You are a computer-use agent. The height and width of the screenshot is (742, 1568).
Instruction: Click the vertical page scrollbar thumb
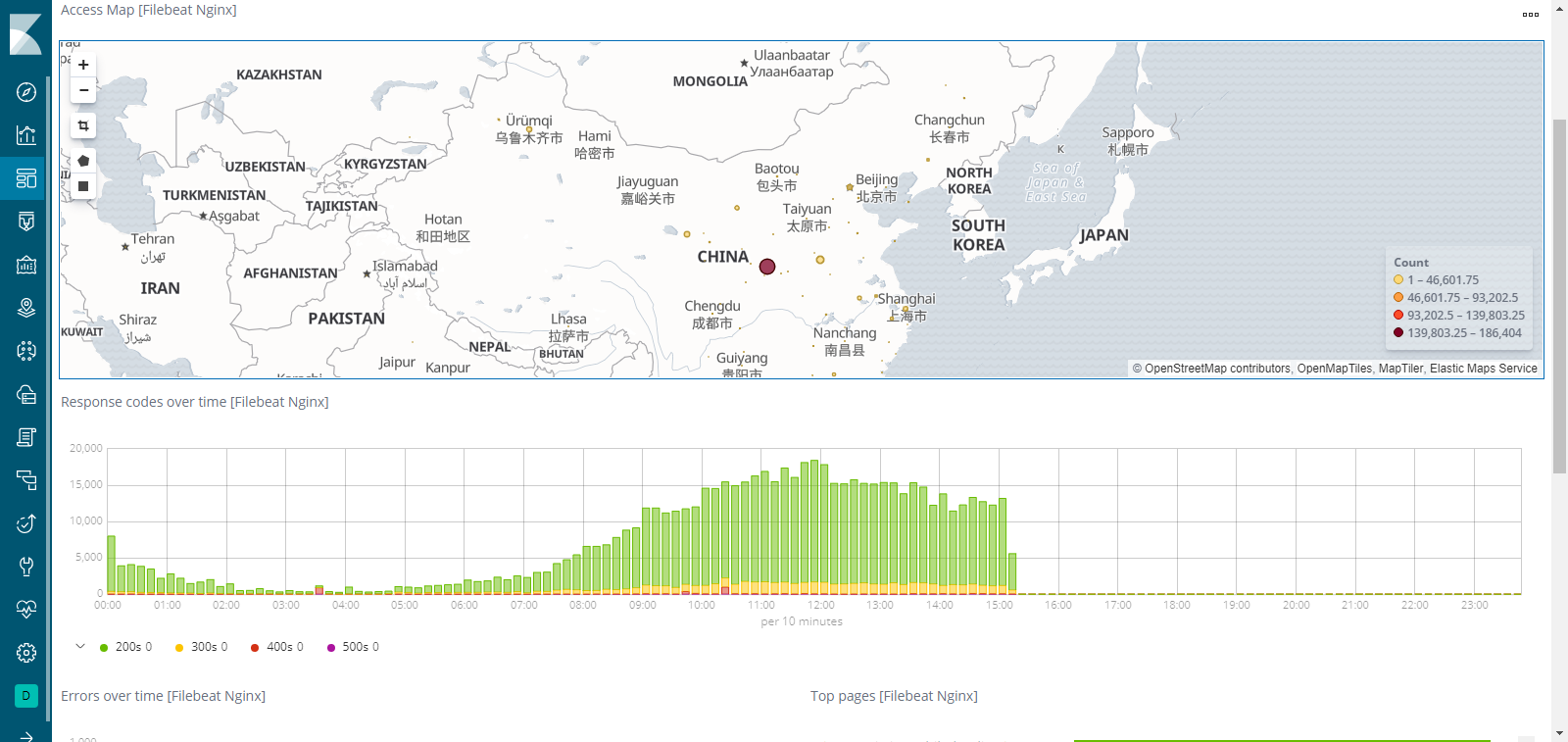1559,296
